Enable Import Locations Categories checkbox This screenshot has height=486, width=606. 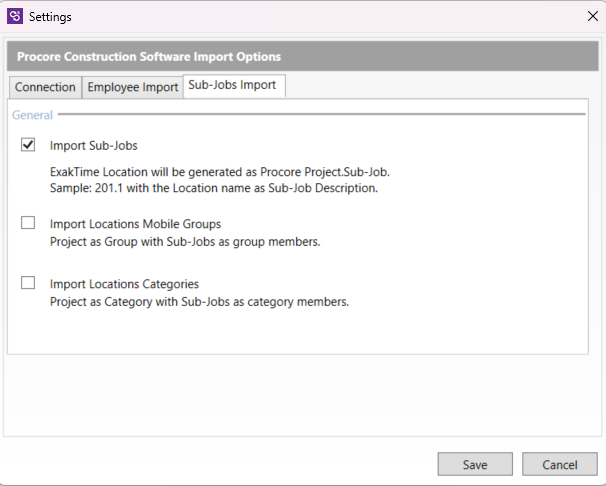[x=28, y=282]
